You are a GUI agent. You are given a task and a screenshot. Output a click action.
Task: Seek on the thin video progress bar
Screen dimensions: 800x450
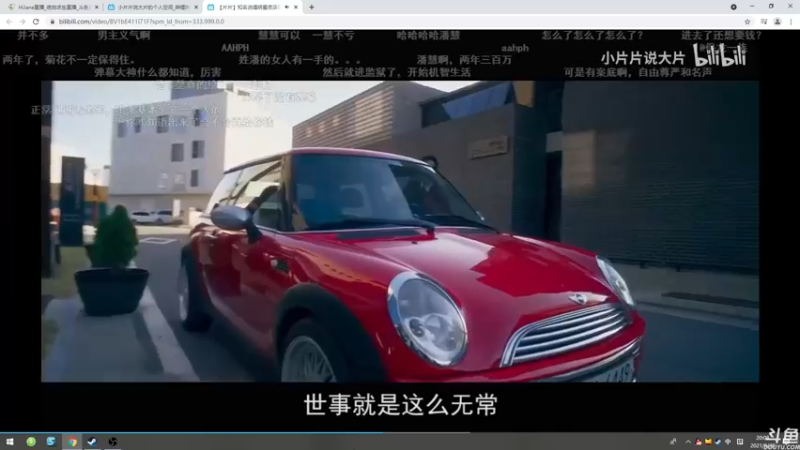[x=400, y=433]
